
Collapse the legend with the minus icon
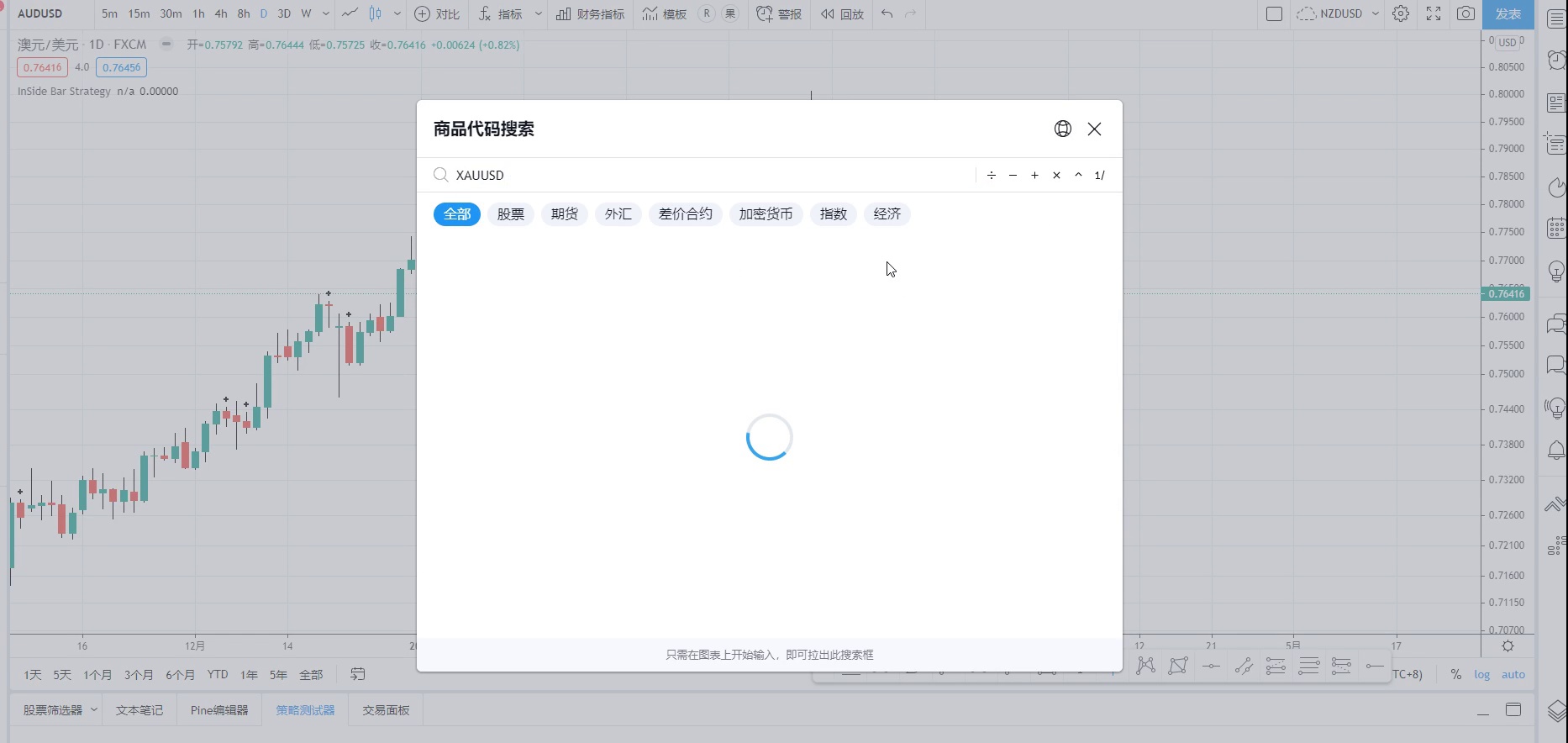pos(166,44)
